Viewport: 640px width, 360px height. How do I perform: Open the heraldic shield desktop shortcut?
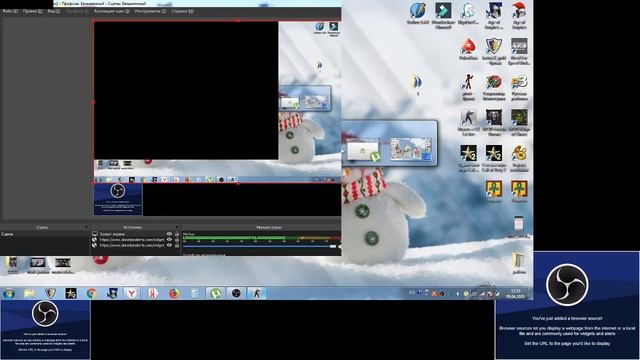(493, 51)
